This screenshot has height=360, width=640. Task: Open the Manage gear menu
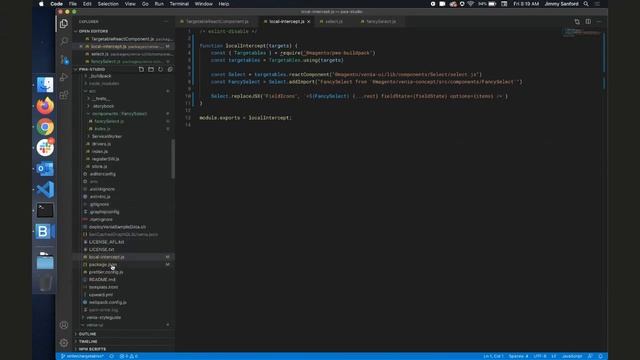pyautogui.click(x=64, y=343)
